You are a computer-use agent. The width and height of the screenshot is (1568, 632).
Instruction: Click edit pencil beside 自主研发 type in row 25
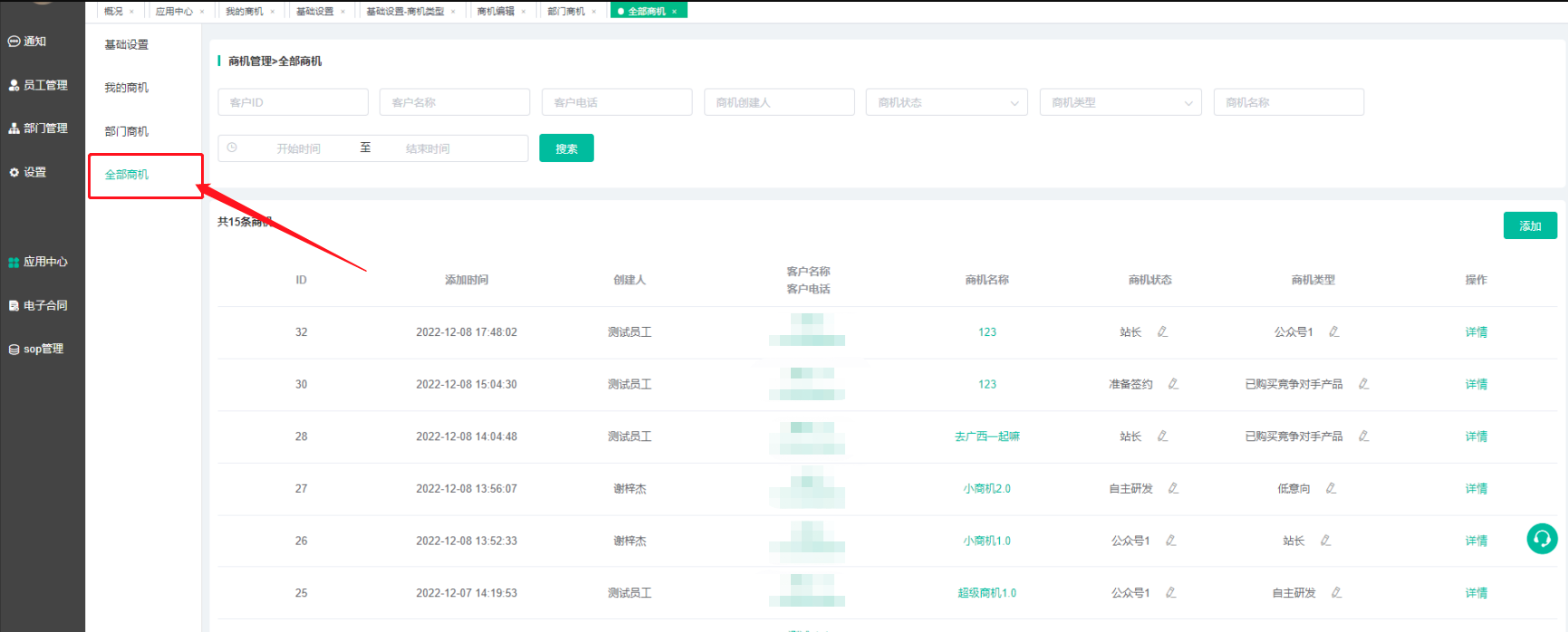[x=1336, y=593]
